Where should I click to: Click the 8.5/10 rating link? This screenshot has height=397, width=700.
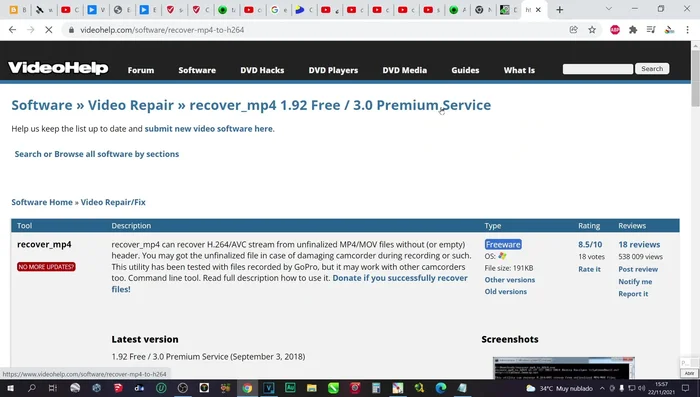coord(590,244)
